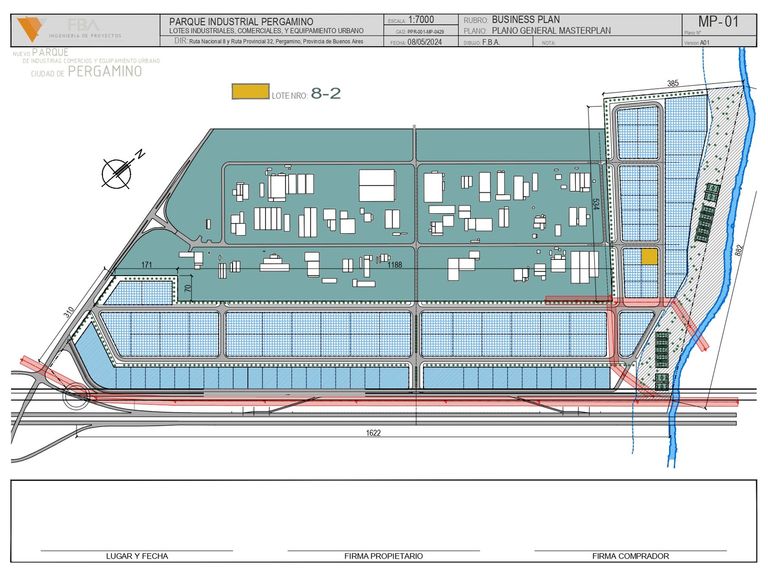This screenshot has height=576, width=768.
Task: Click the dimension label '385'
Action: click(673, 84)
